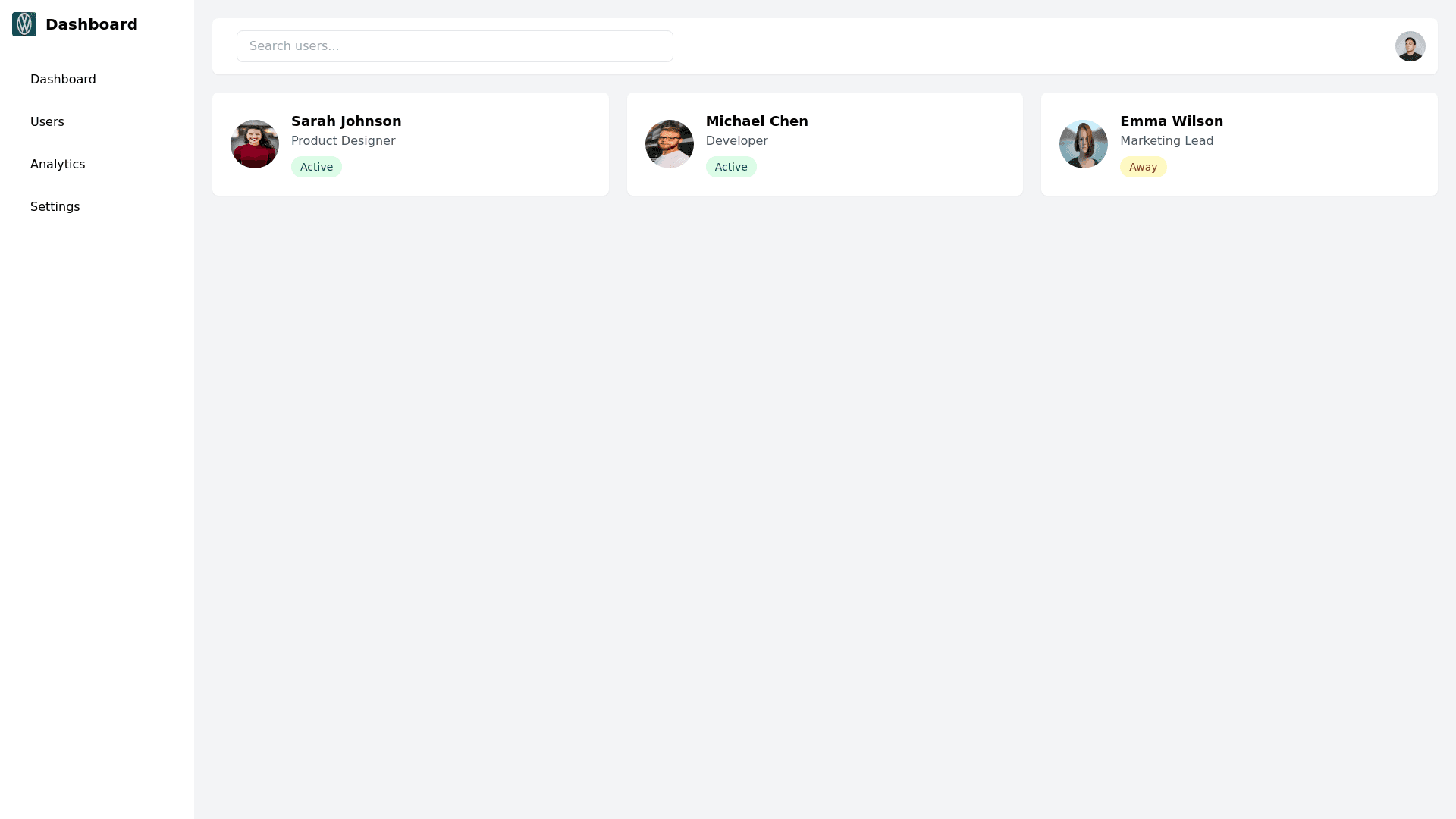The width and height of the screenshot is (1456, 819).
Task: Select the Sarah Johnson name heading
Action: pos(346,121)
